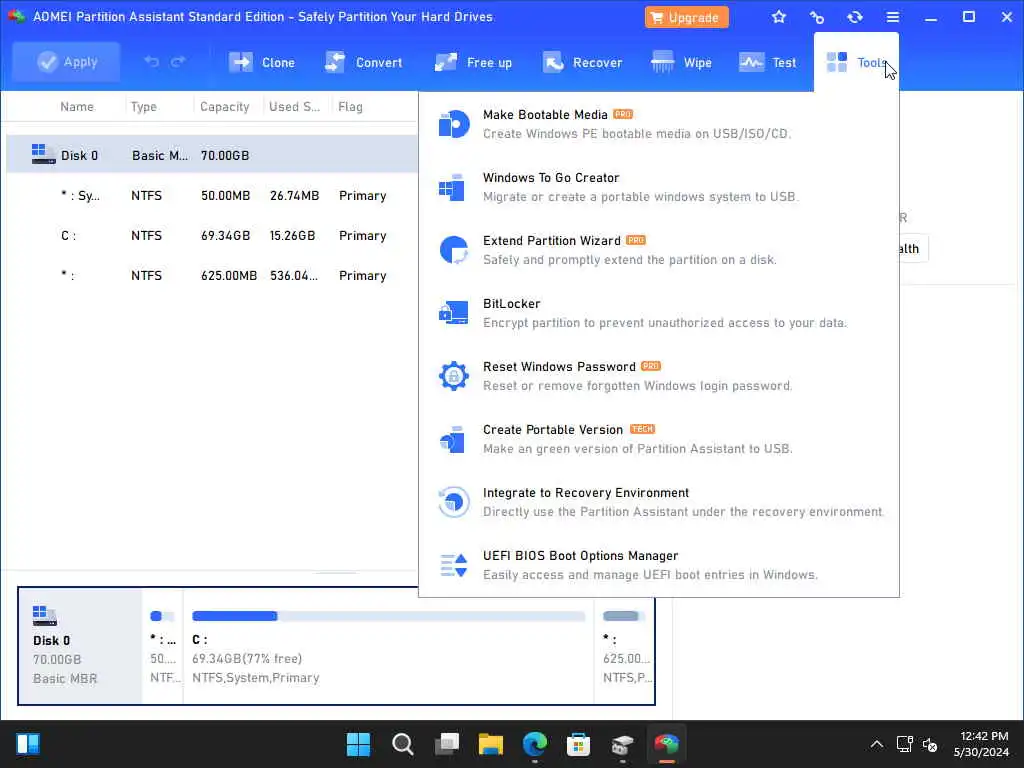Click the refresh reload icon in title bar
Viewport: 1024px width, 768px height.
855,17
